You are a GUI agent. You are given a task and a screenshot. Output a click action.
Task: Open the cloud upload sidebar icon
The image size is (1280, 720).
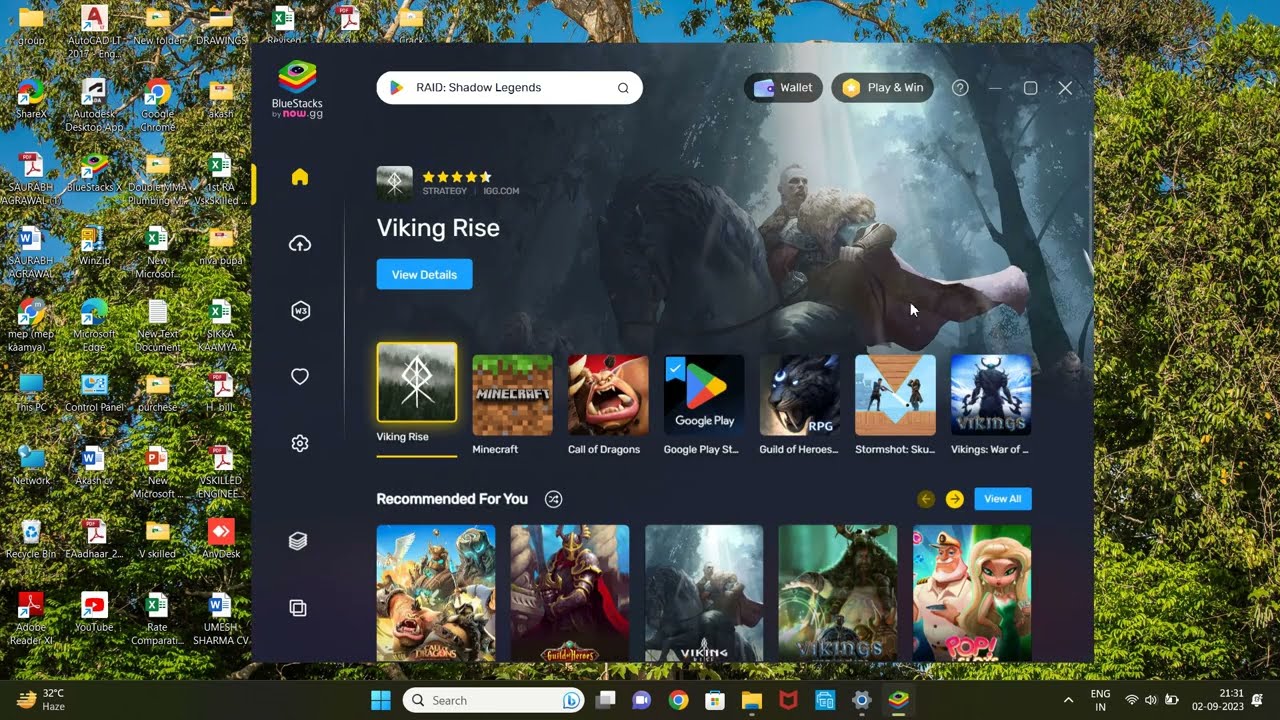299,244
